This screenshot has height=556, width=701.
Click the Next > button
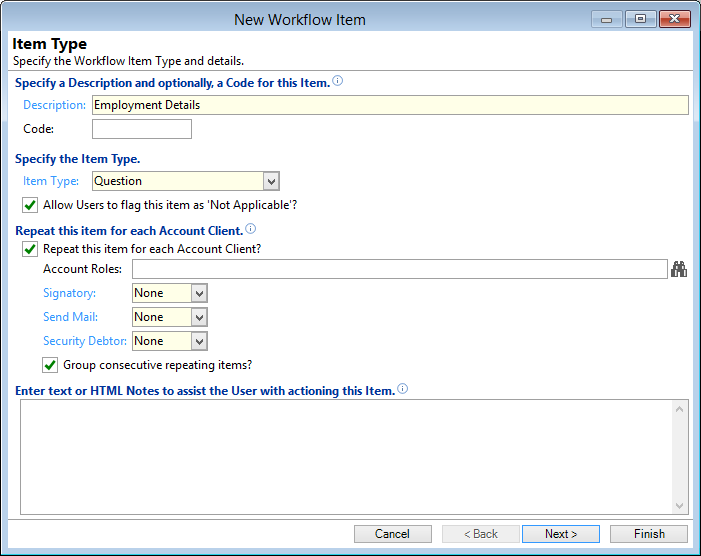[x=560, y=534]
